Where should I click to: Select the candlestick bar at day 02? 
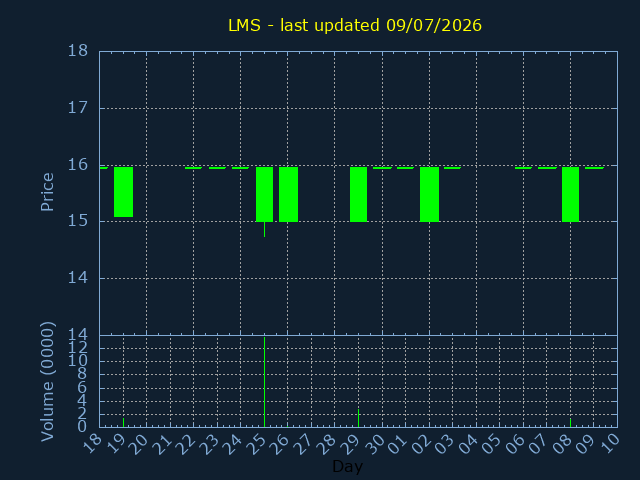pos(429,194)
